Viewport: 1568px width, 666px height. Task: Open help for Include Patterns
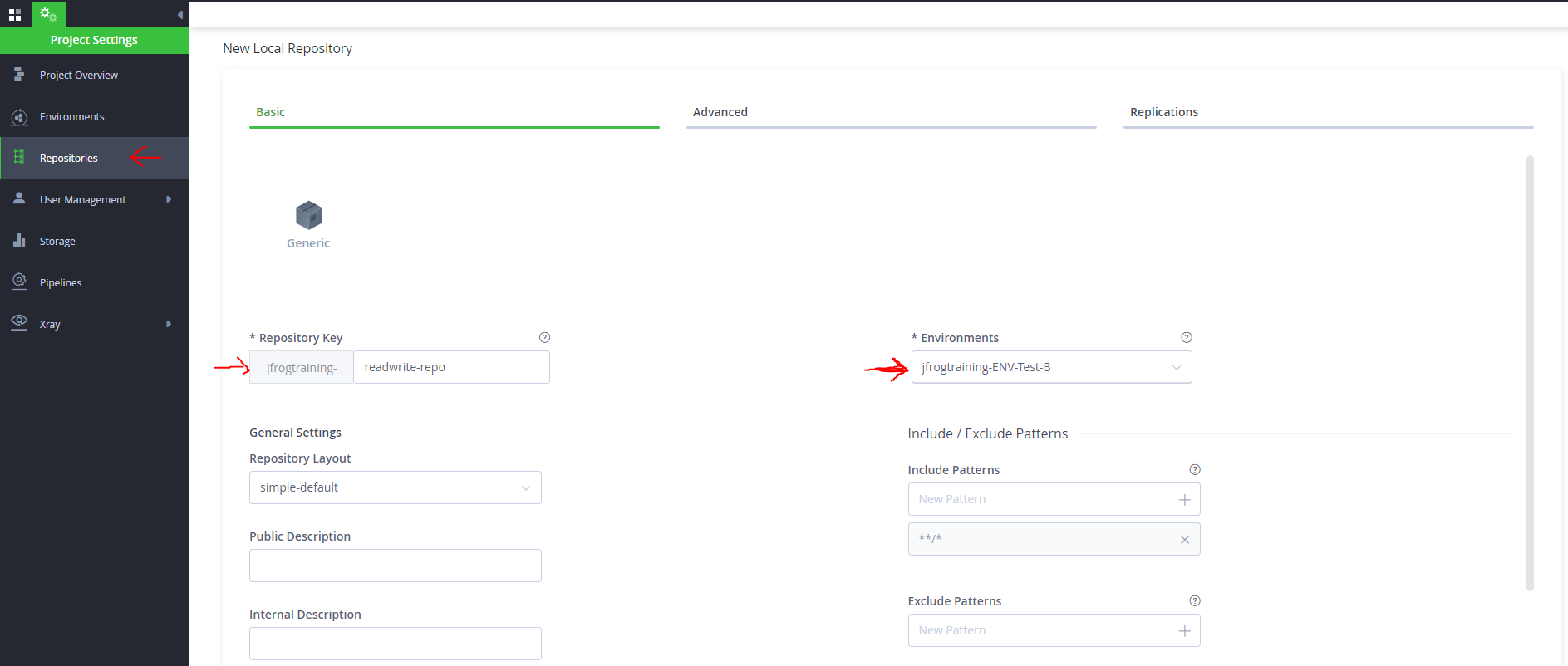[1195, 469]
